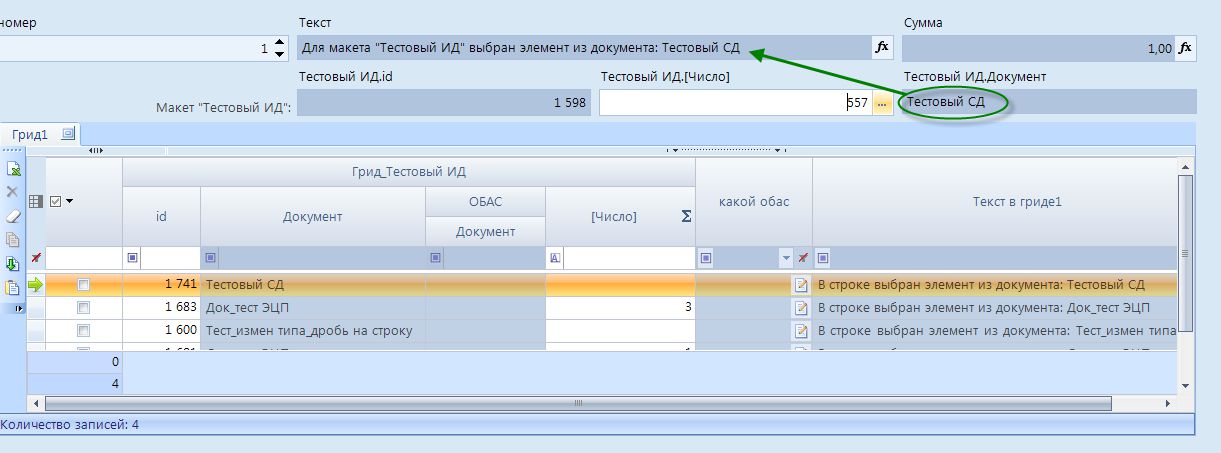Check the box for row 1 683
The width and height of the screenshot is (1221, 453).
point(84,307)
